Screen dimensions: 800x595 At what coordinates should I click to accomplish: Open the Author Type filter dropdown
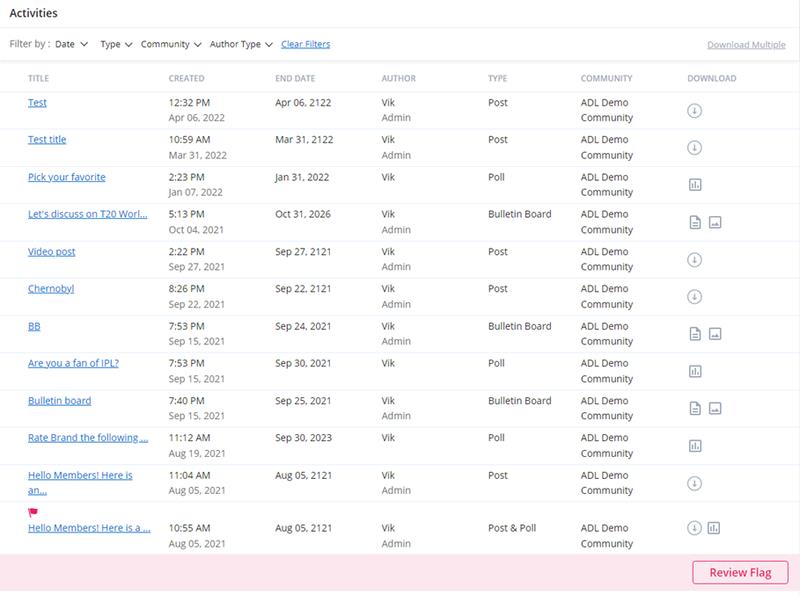coord(241,44)
